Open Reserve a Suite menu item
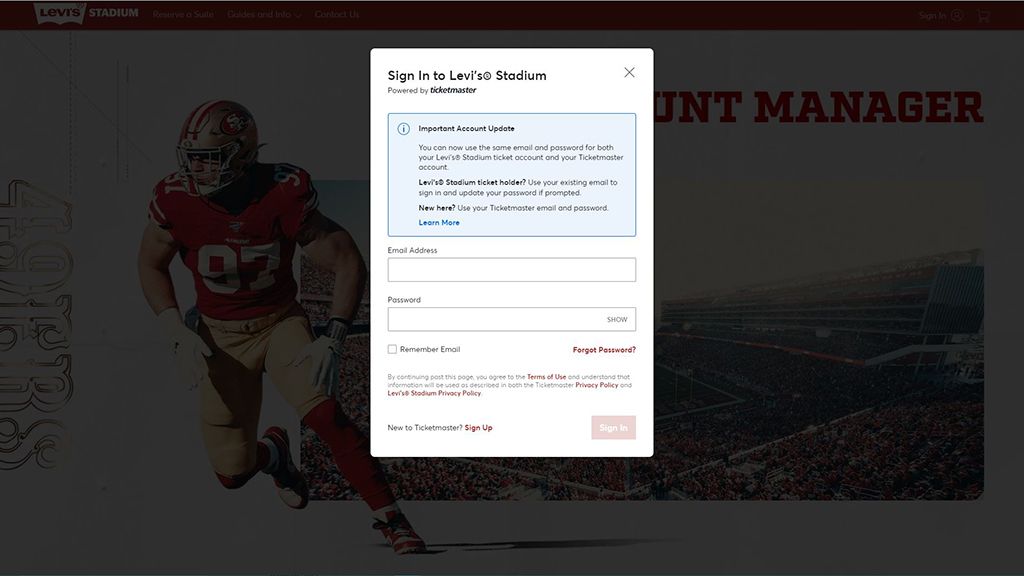The width and height of the screenshot is (1024, 576). pos(184,15)
